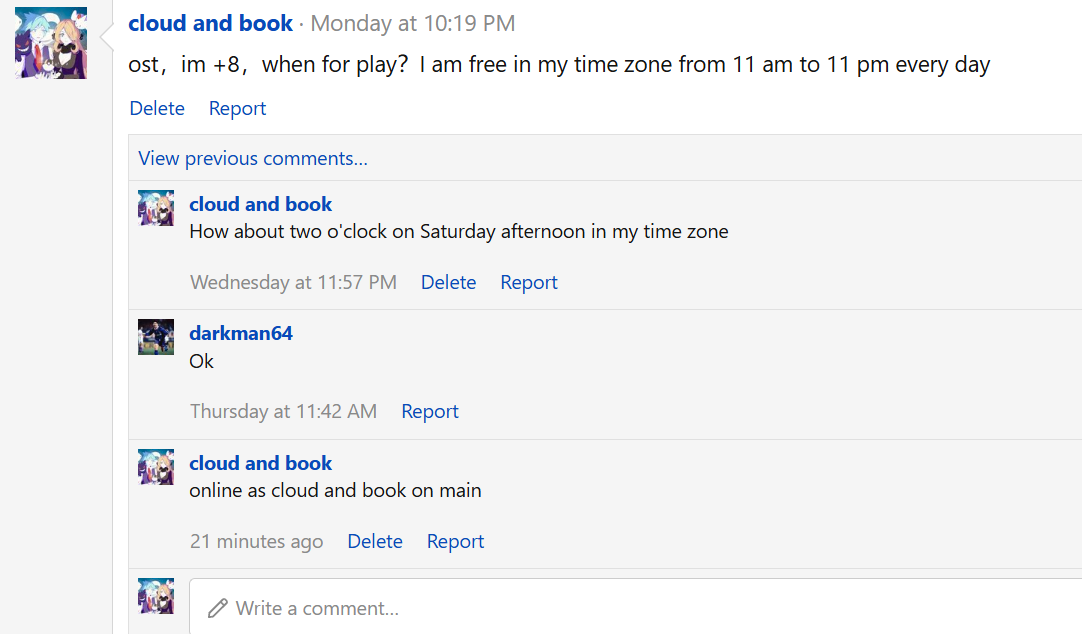This screenshot has width=1082, height=634.
Task: Report the main post about time zones
Action: [x=237, y=108]
